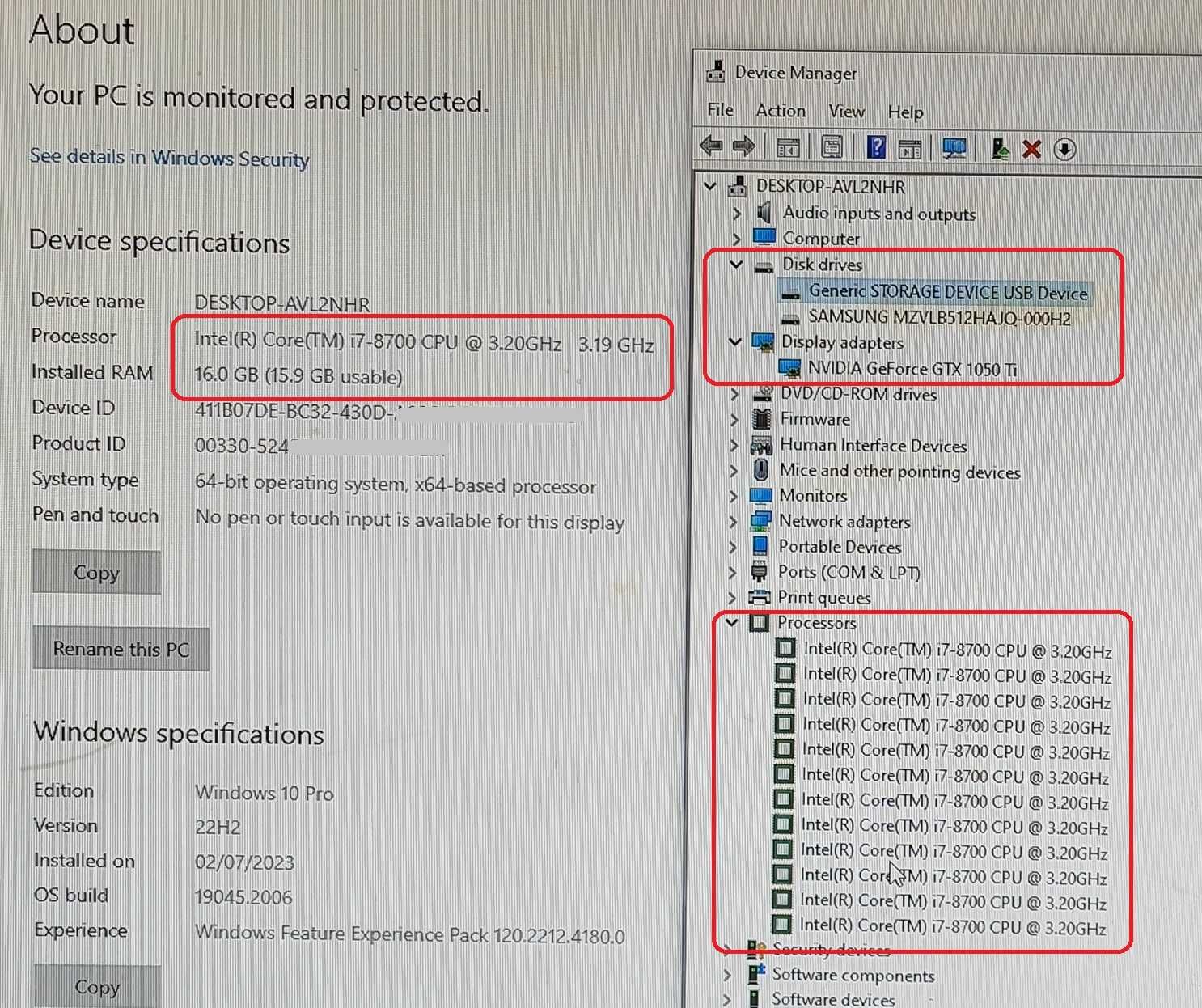Viewport: 1202px width, 1008px height.
Task: Toggle the Show/Hide Console Tree toolbar icon
Action: pyautogui.click(x=788, y=147)
